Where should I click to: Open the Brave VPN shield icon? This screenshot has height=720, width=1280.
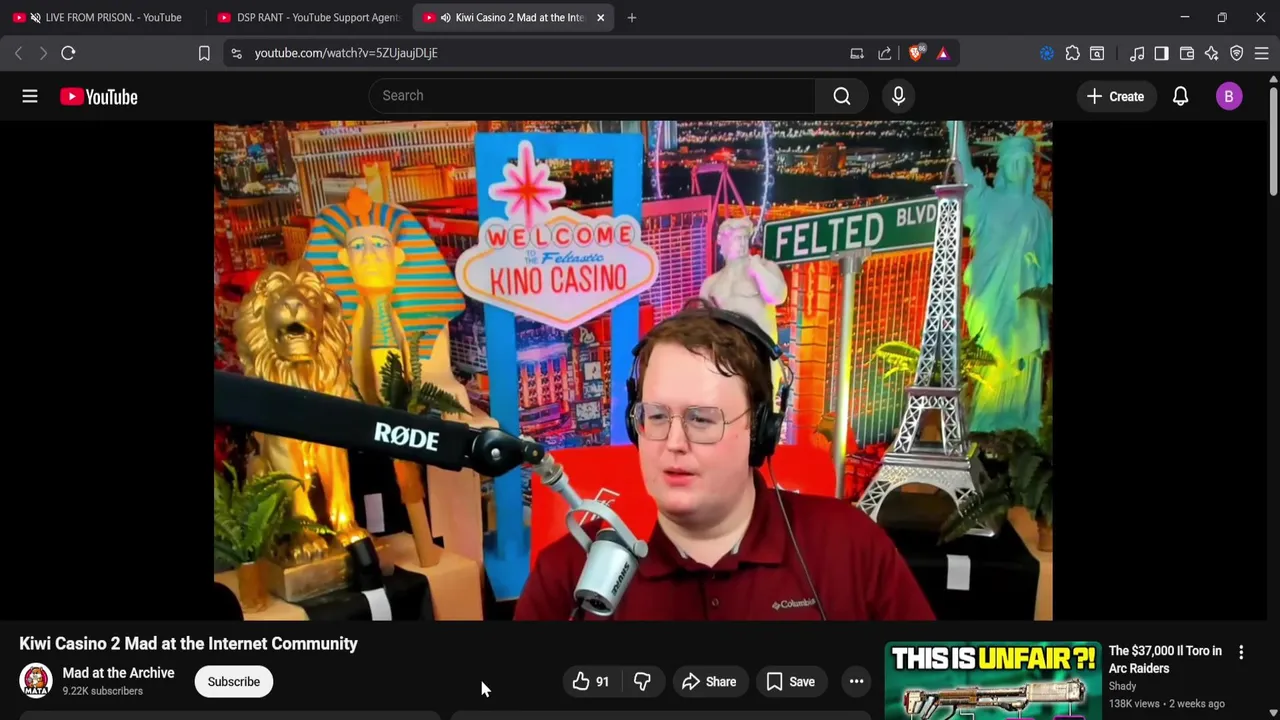[x=1236, y=53]
